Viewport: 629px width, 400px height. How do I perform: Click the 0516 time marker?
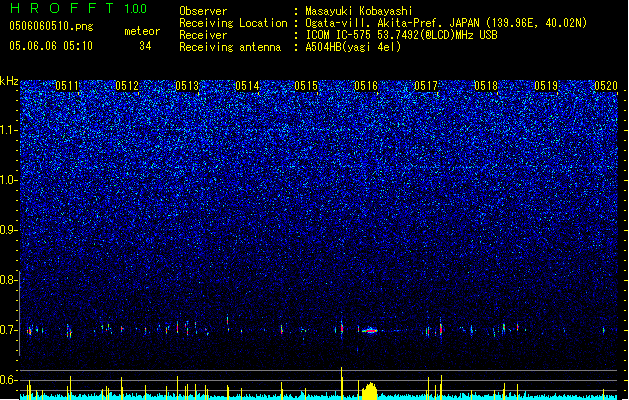coord(366,86)
